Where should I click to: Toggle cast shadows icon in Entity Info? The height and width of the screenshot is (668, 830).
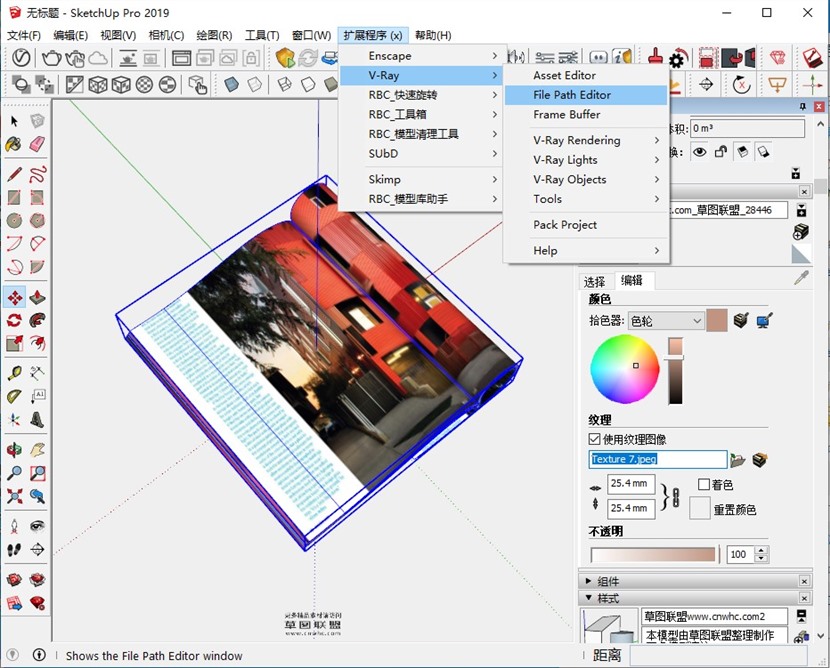[742, 152]
